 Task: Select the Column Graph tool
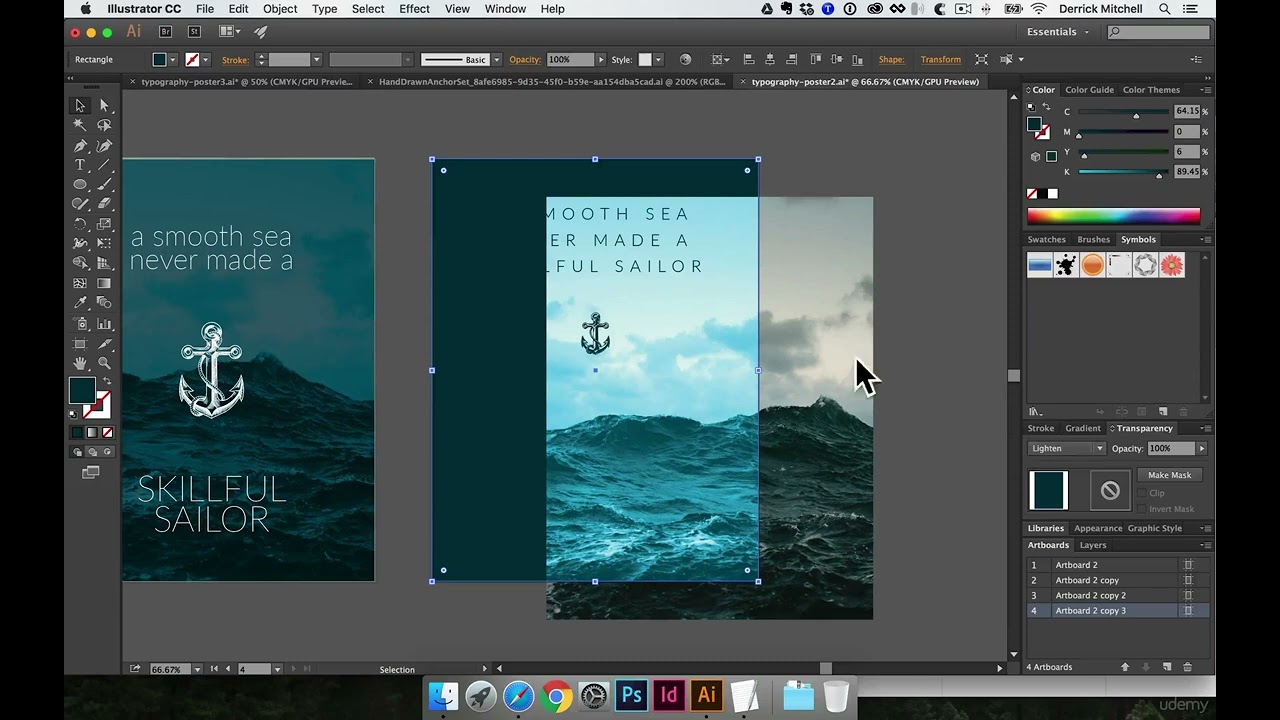point(104,323)
